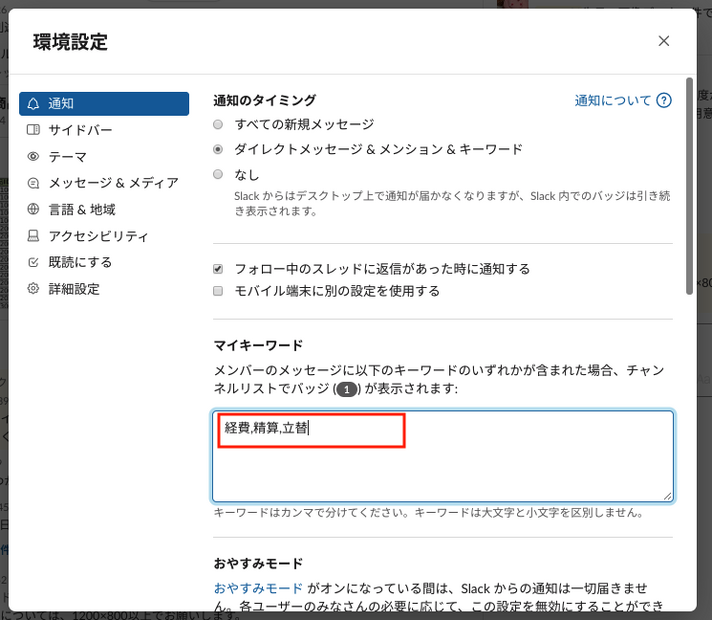Enable モバイル端末に別の設定を使用する checkbox
Screen dimensions: 712x620
coord(219,291)
